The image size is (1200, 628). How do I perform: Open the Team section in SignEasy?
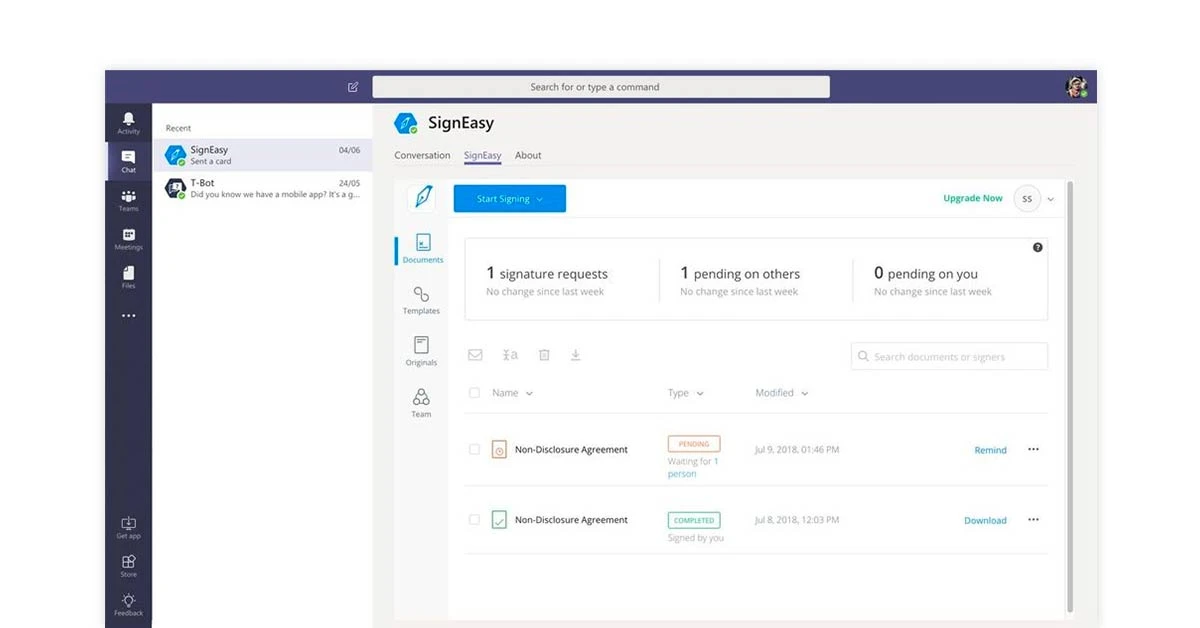tap(421, 402)
